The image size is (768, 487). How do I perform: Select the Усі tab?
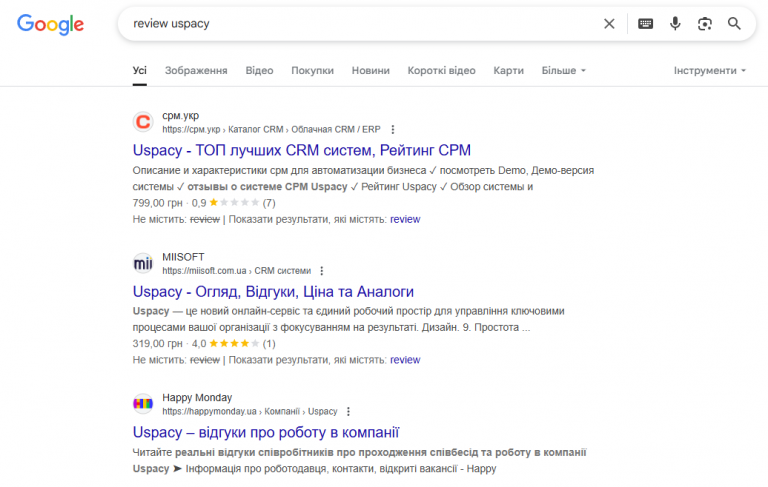[x=140, y=71]
